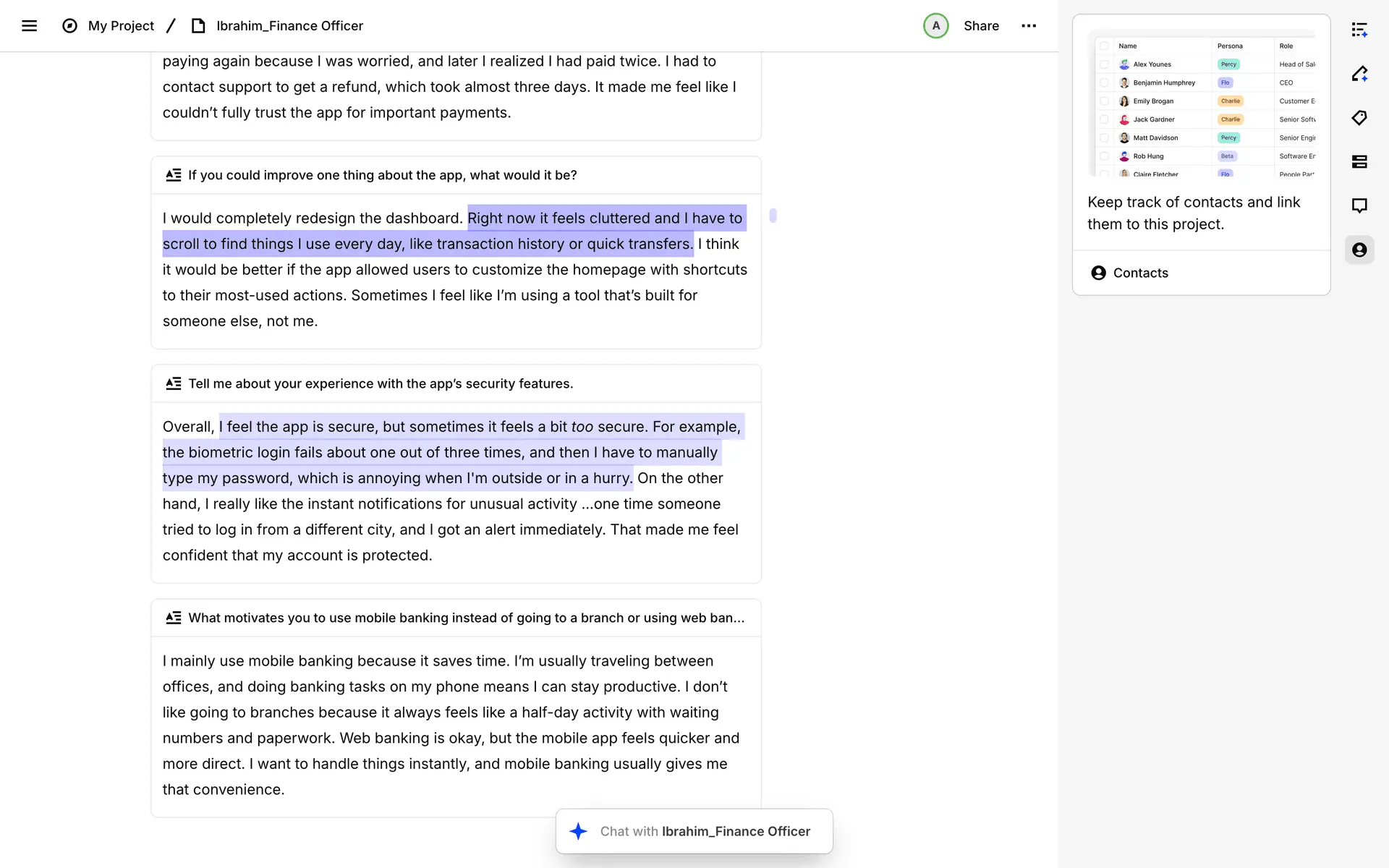The image size is (1389, 868).
Task: Click the highlight marker beside dashboard answer
Action: click(x=773, y=216)
